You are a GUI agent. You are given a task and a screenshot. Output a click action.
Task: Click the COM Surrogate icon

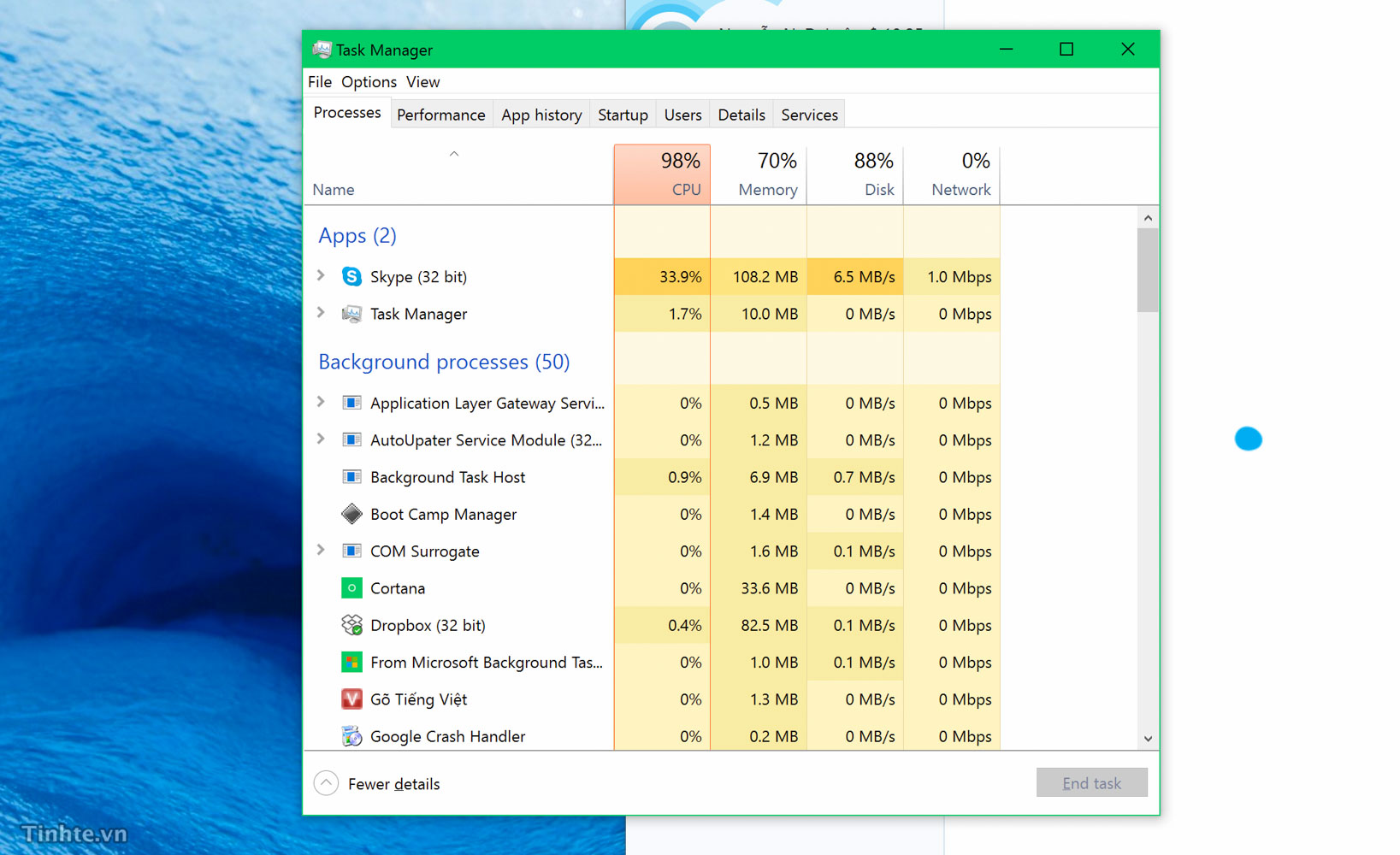(x=351, y=551)
